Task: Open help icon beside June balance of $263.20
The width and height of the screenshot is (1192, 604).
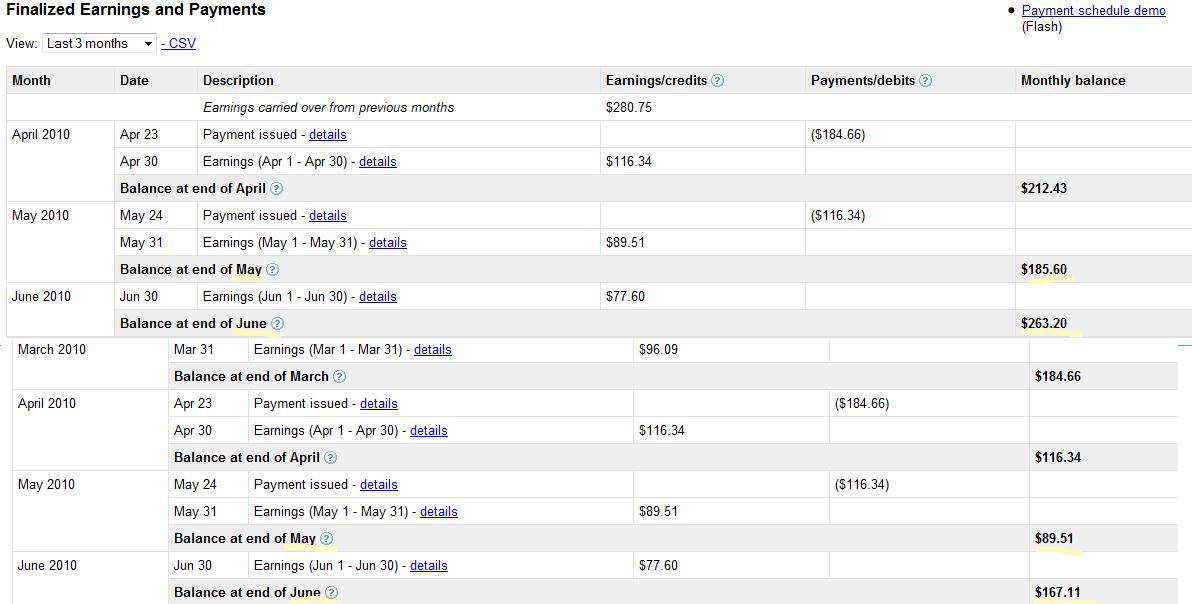Action: click(x=277, y=324)
